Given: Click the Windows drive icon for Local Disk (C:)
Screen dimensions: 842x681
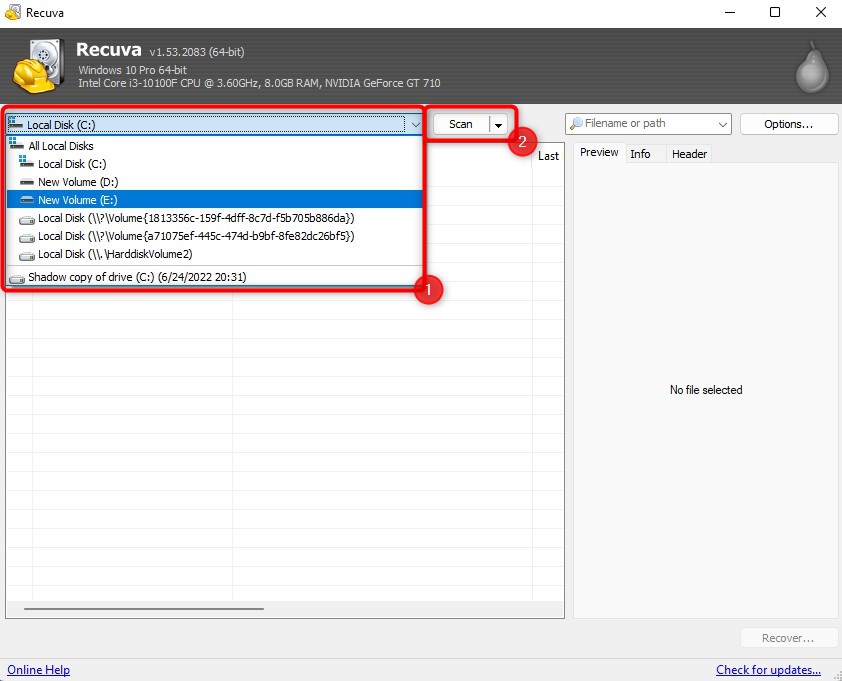Looking at the screenshot, I should click(x=26, y=162).
